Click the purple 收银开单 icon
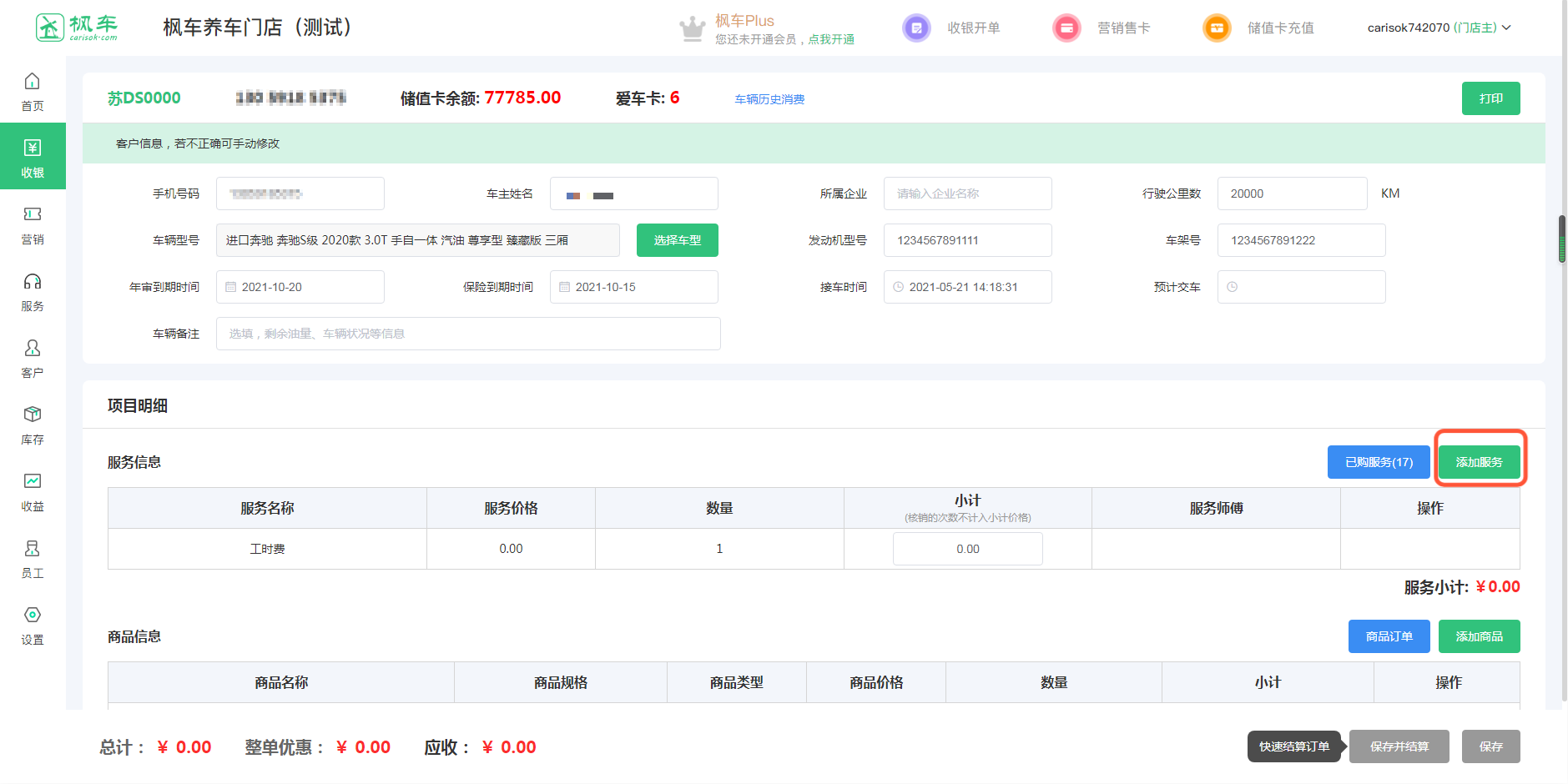The image size is (1568, 784). pos(916,28)
